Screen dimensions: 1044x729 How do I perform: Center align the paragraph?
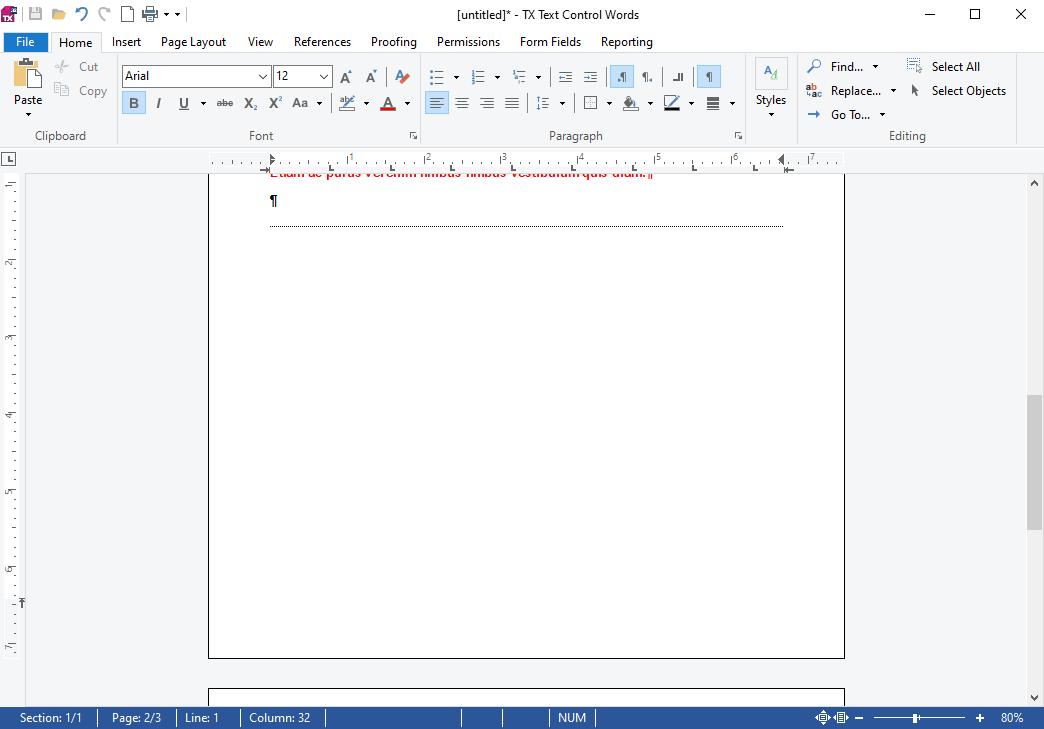pos(461,103)
